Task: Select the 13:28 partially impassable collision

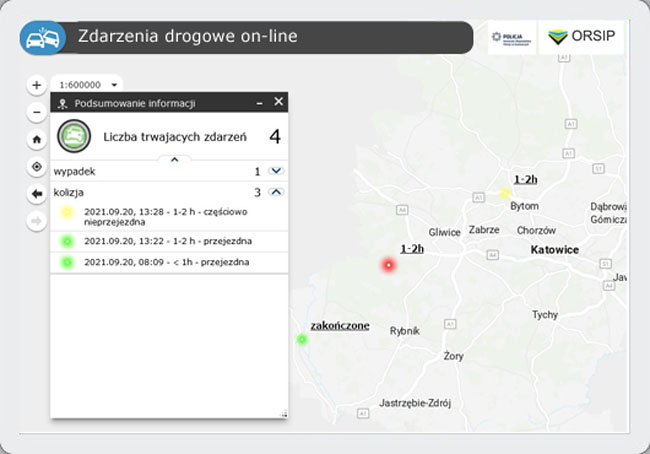Action: click(170, 217)
